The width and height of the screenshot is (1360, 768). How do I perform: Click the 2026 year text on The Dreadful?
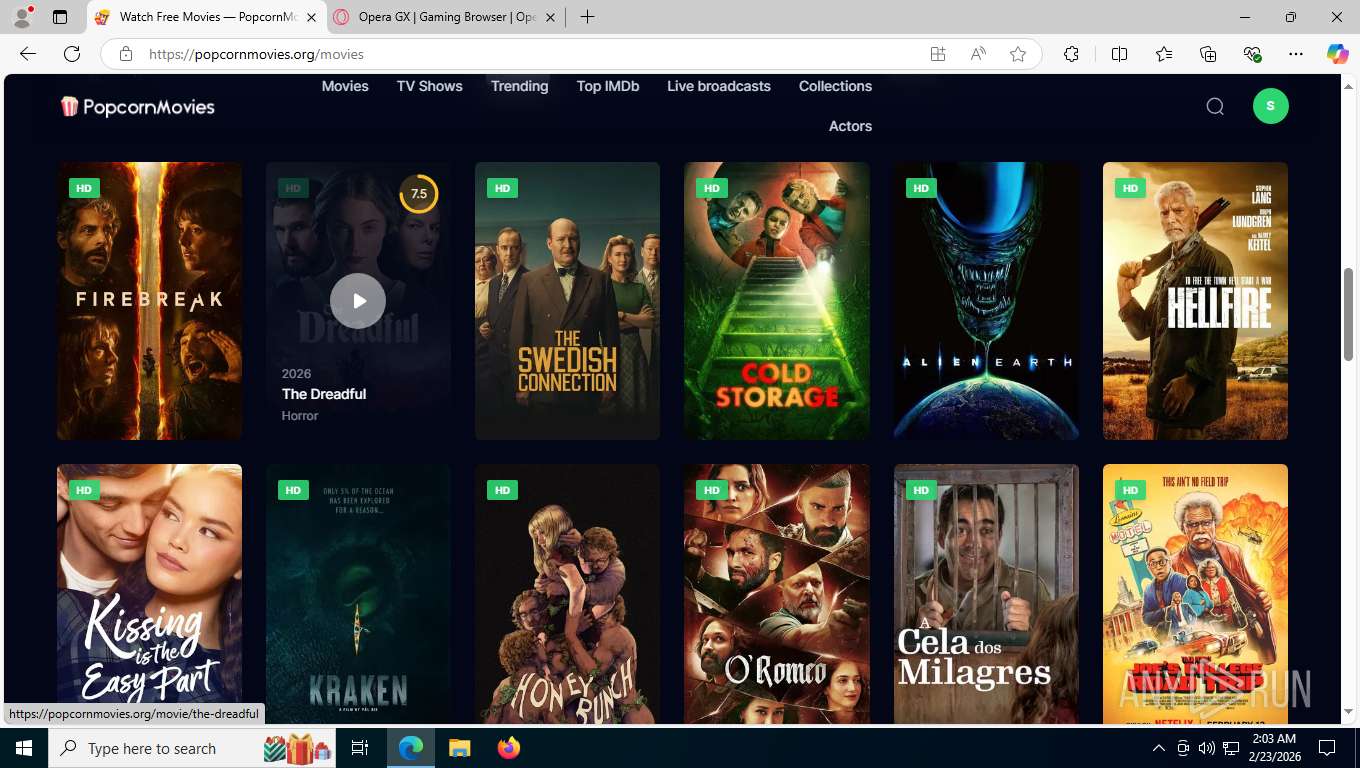pyautogui.click(x=296, y=374)
